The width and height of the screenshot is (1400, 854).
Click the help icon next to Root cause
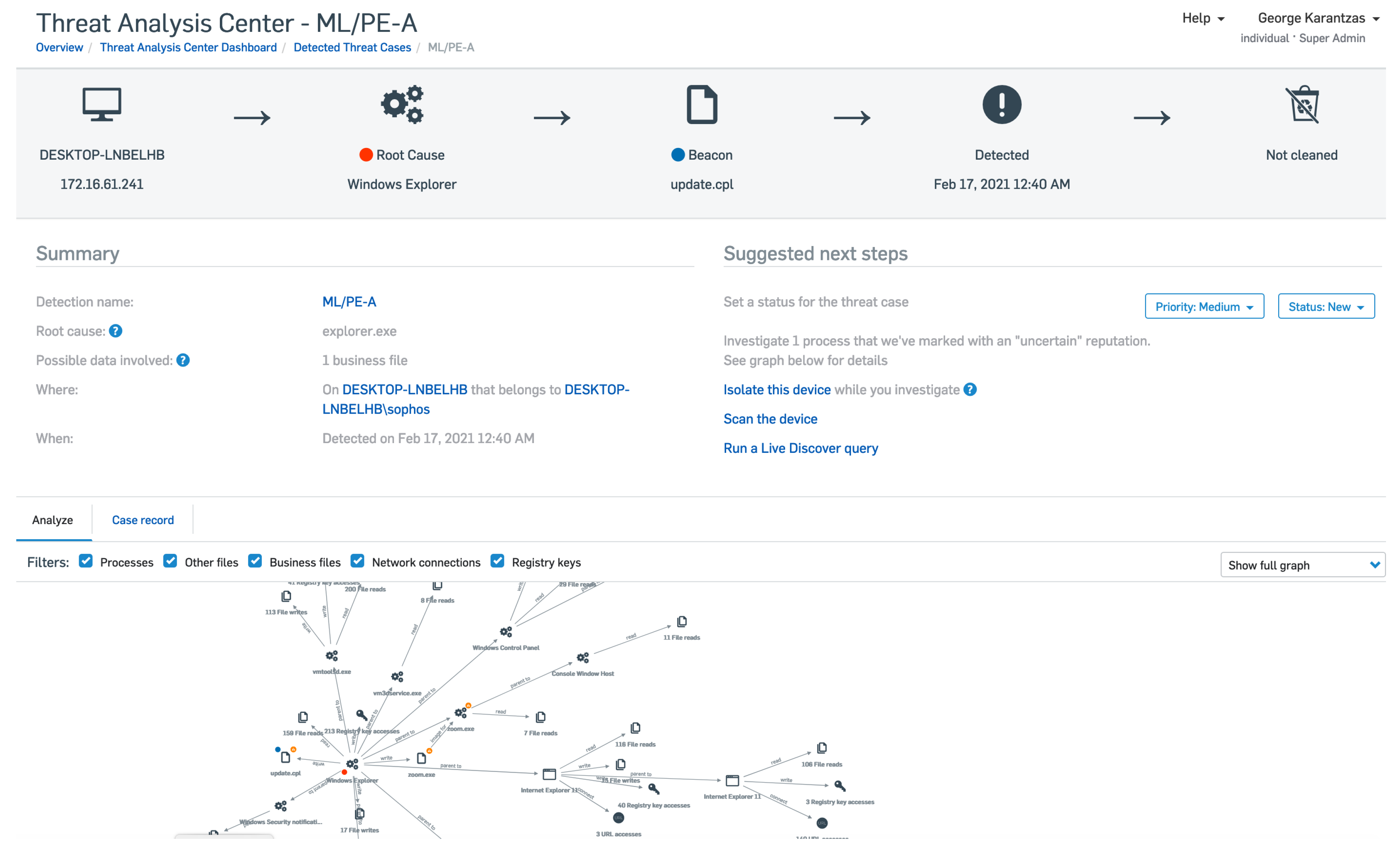(x=115, y=331)
